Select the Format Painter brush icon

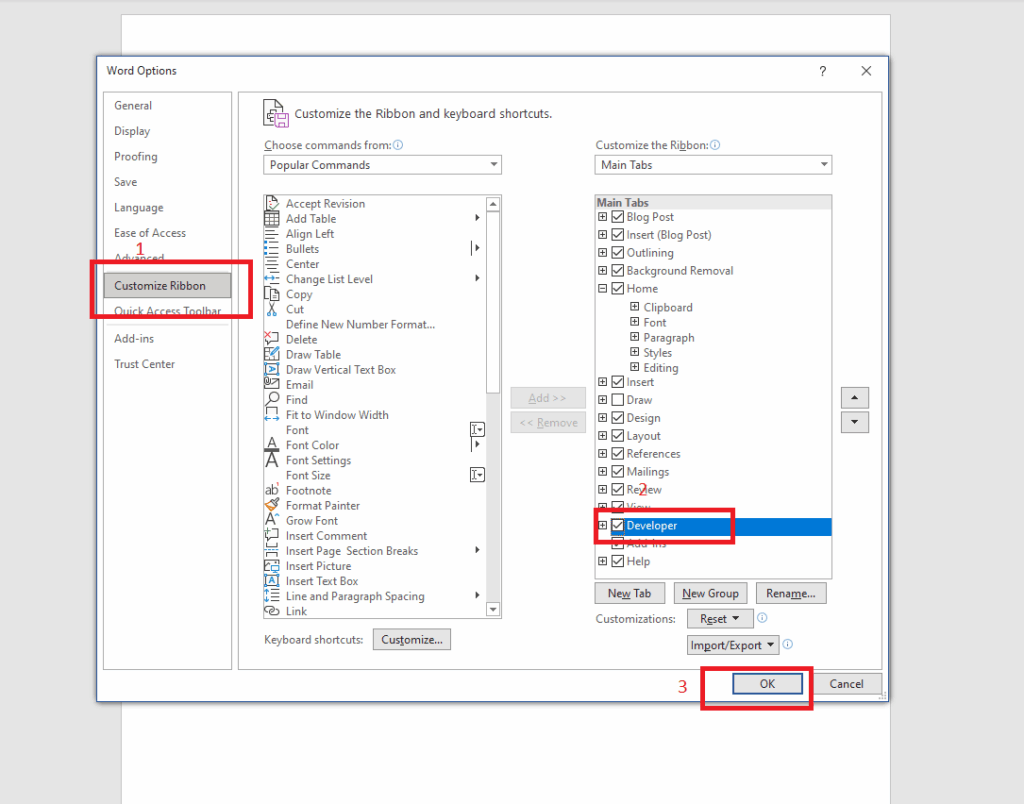(272, 505)
